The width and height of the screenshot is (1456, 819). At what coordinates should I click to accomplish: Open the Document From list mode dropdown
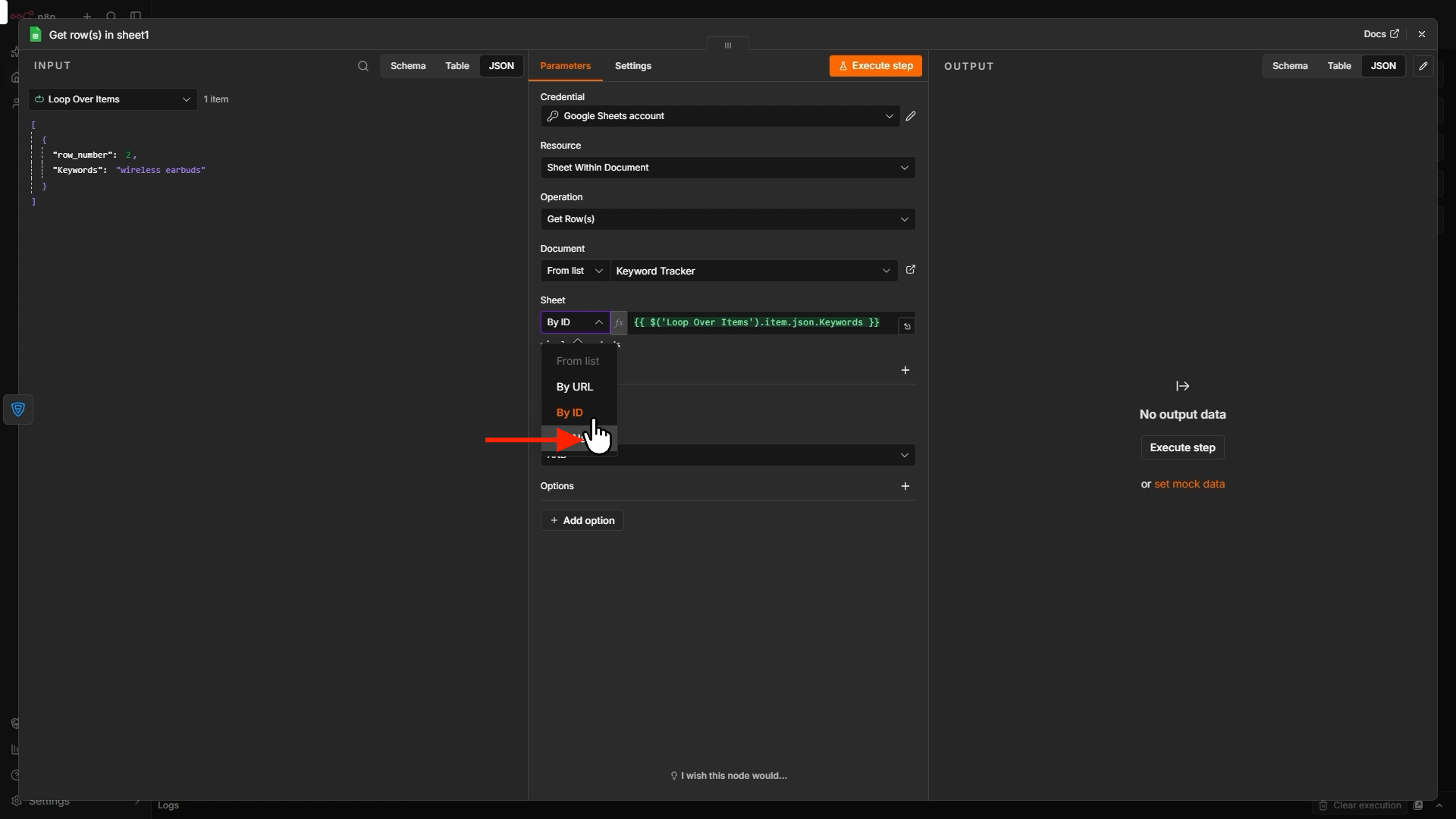[575, 271]
